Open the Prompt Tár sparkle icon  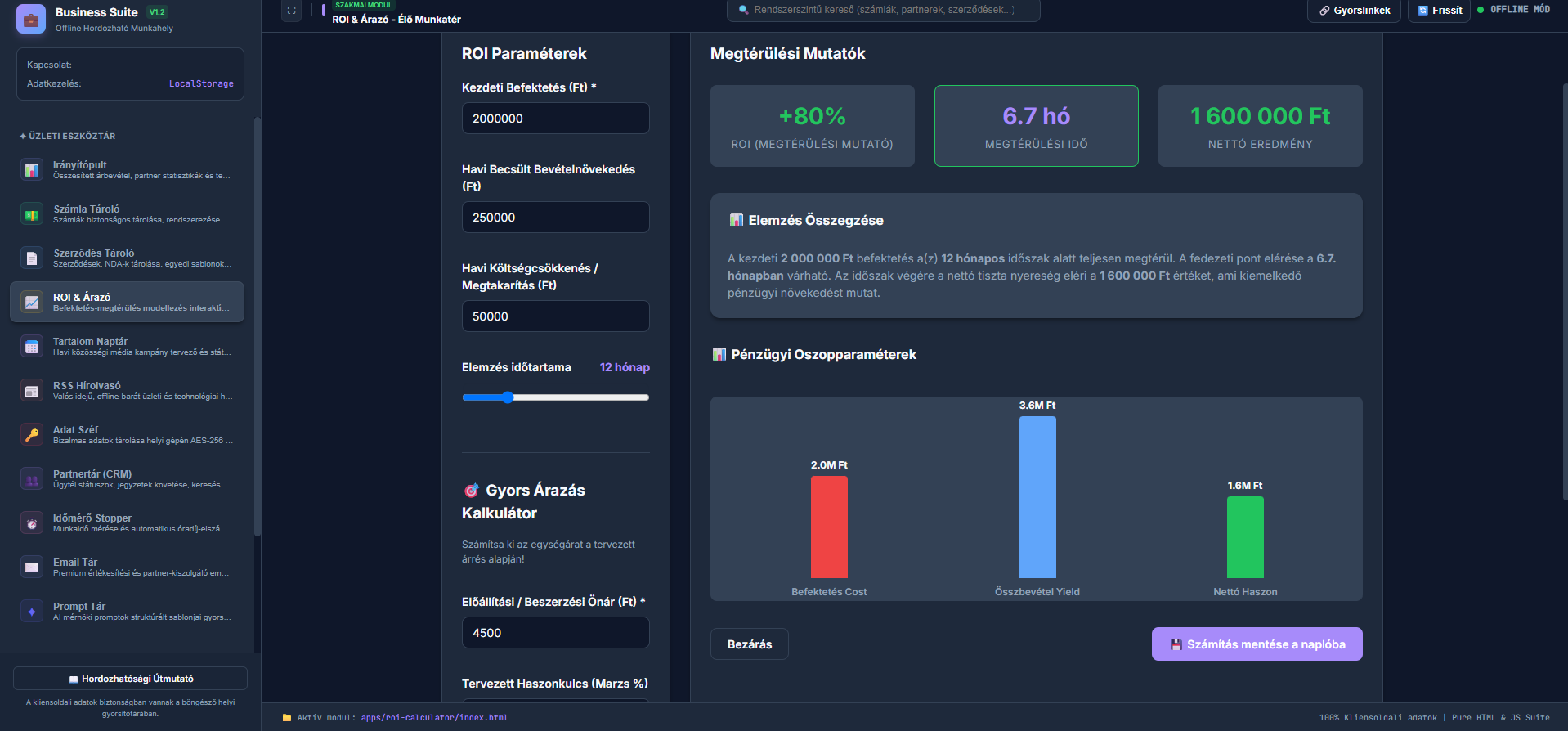coord(32,612)
